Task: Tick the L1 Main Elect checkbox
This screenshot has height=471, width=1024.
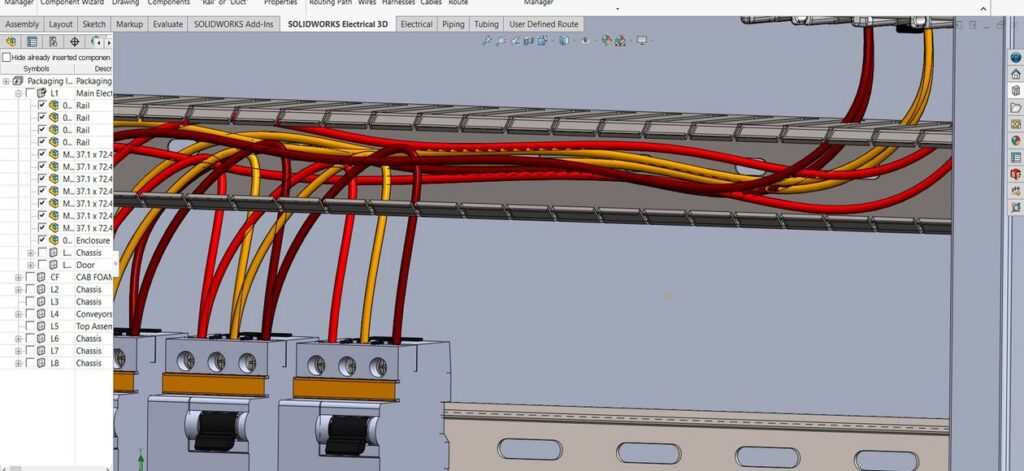Action: (x=30, y=93)
